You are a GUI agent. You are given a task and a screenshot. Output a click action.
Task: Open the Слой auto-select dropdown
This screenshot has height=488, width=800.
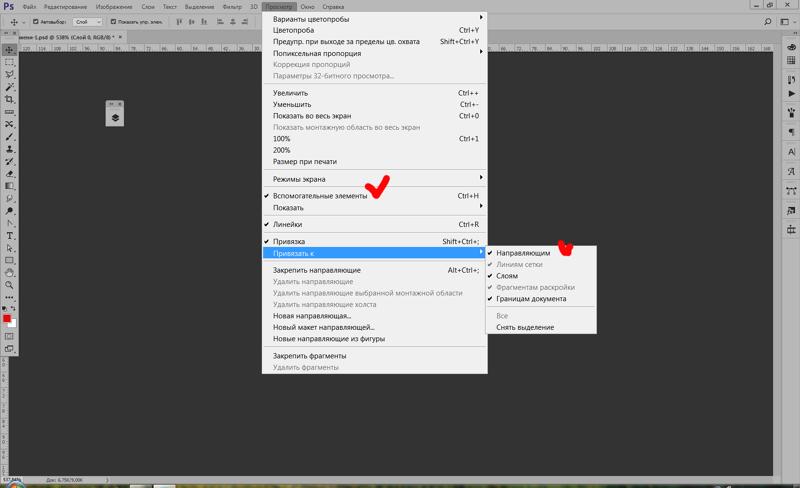(88, 22)
